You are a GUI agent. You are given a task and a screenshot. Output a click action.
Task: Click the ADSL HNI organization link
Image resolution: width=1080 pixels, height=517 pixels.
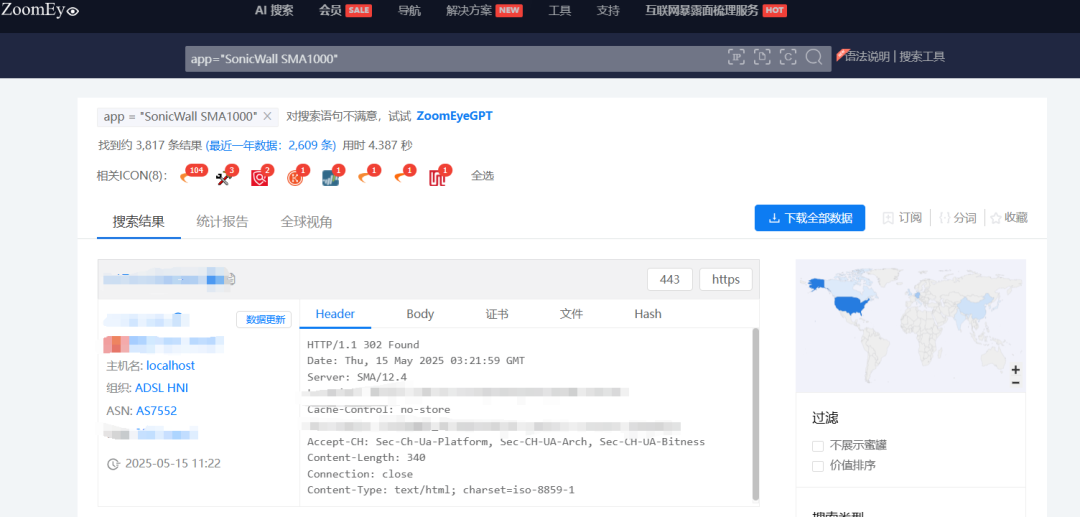click(161, 388)
